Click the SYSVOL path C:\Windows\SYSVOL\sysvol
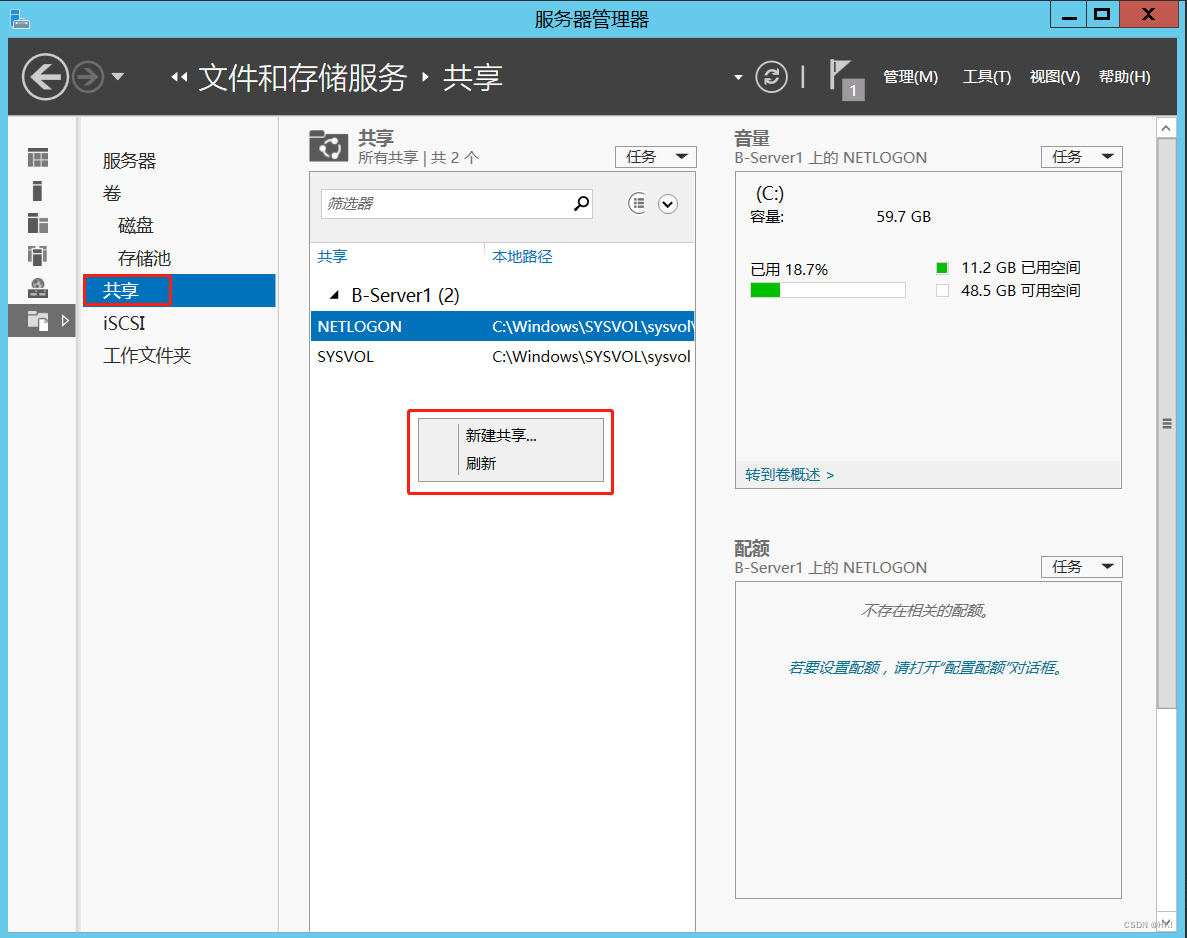 (591, 357)
